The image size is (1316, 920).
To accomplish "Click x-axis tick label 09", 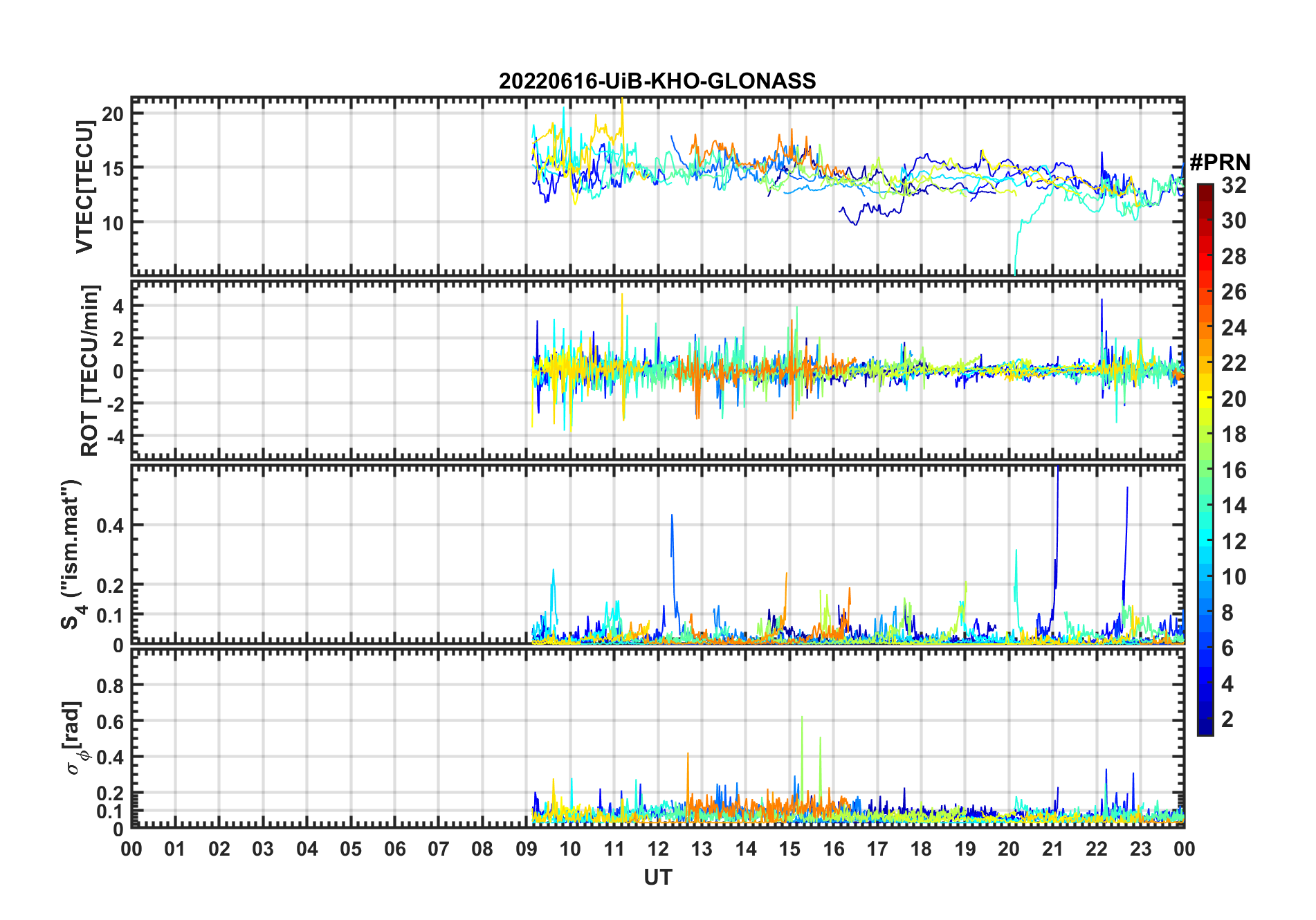I will tap(527, 849).
